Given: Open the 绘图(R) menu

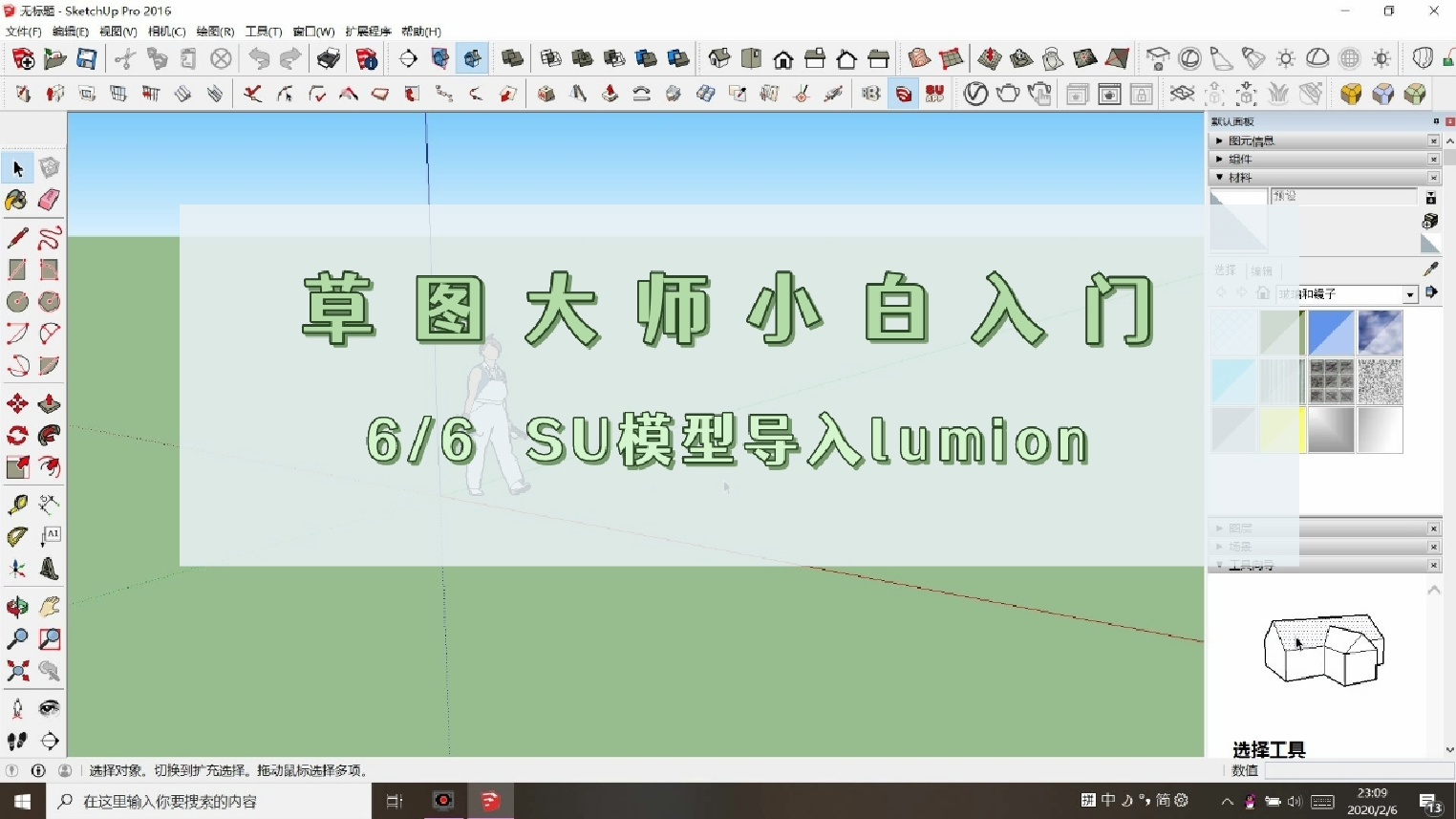Looking at the screenshot, I should tap(215, 32).
